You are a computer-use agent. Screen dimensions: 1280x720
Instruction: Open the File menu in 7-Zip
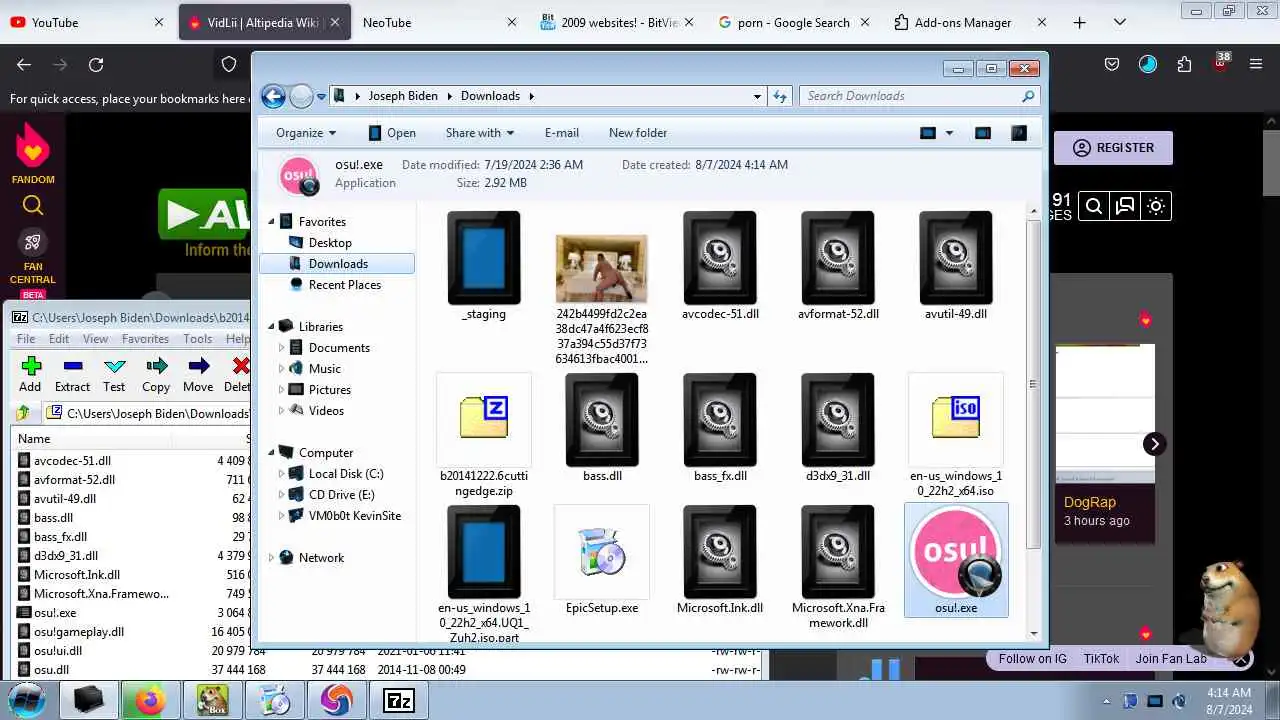26,339
